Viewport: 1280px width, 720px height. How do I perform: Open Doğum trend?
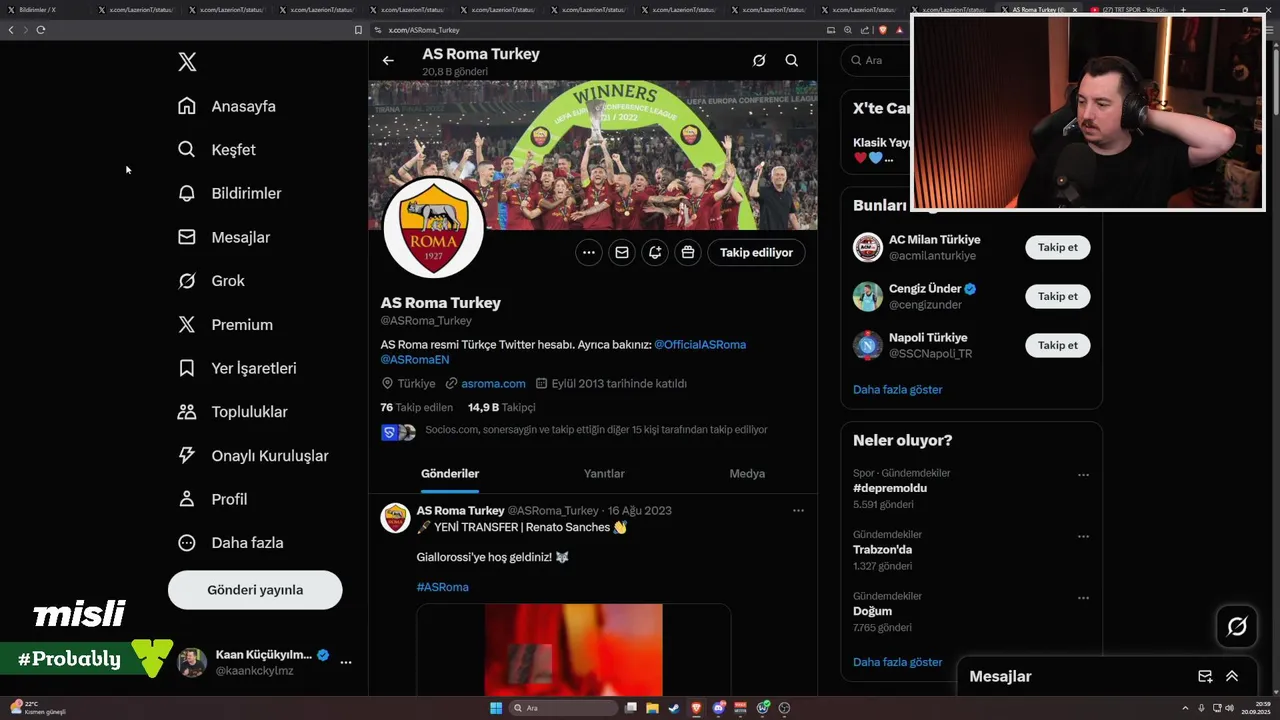872,611
